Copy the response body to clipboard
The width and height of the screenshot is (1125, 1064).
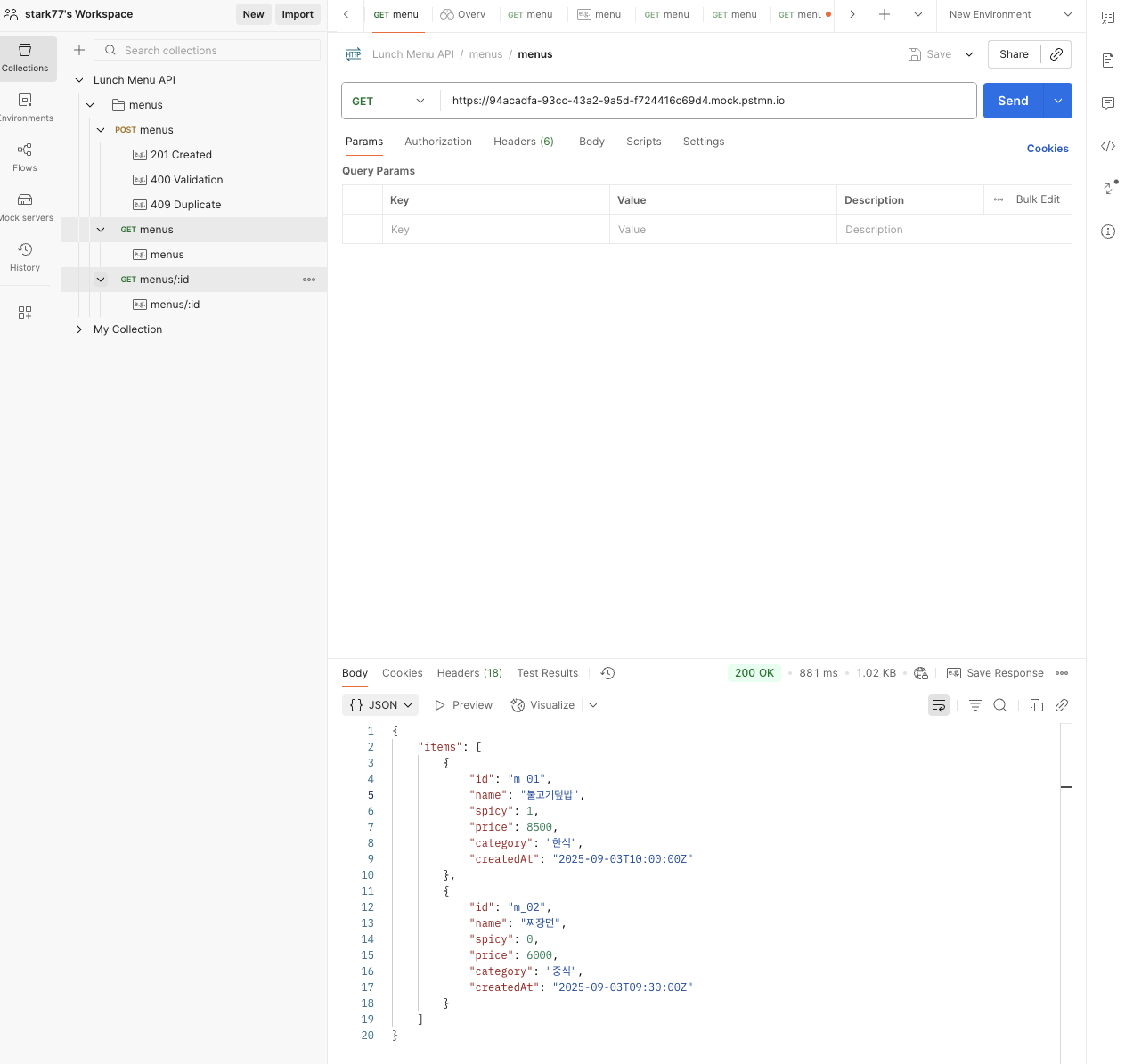pos(1037,705)
